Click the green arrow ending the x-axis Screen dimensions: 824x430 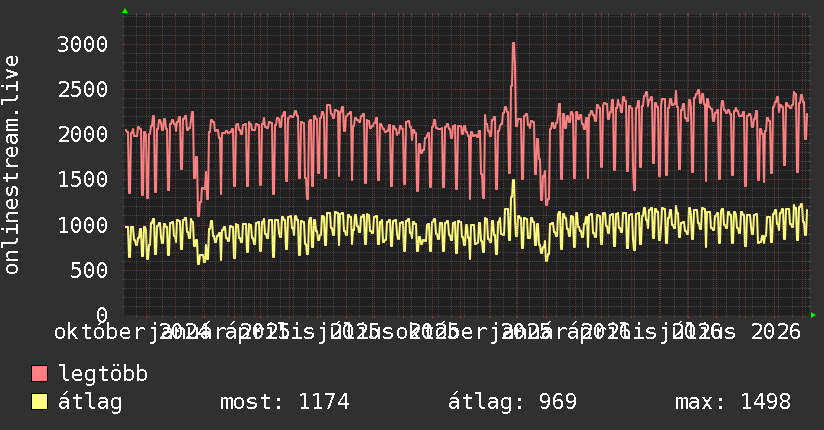tap(813, 315)
